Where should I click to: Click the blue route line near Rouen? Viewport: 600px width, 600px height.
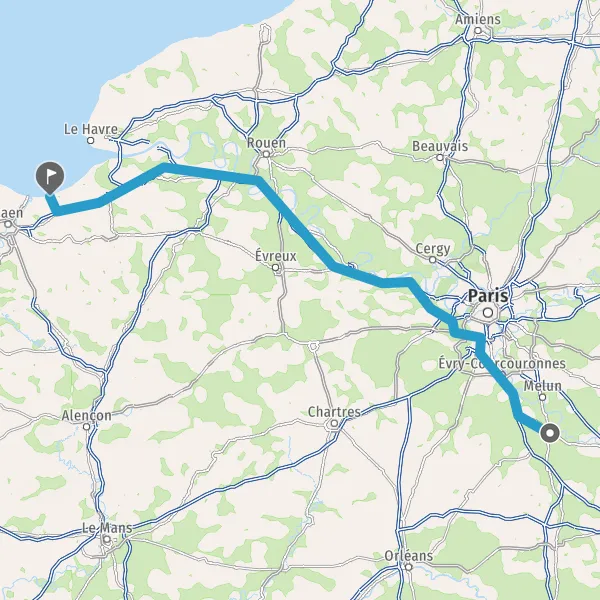[245, 177]
